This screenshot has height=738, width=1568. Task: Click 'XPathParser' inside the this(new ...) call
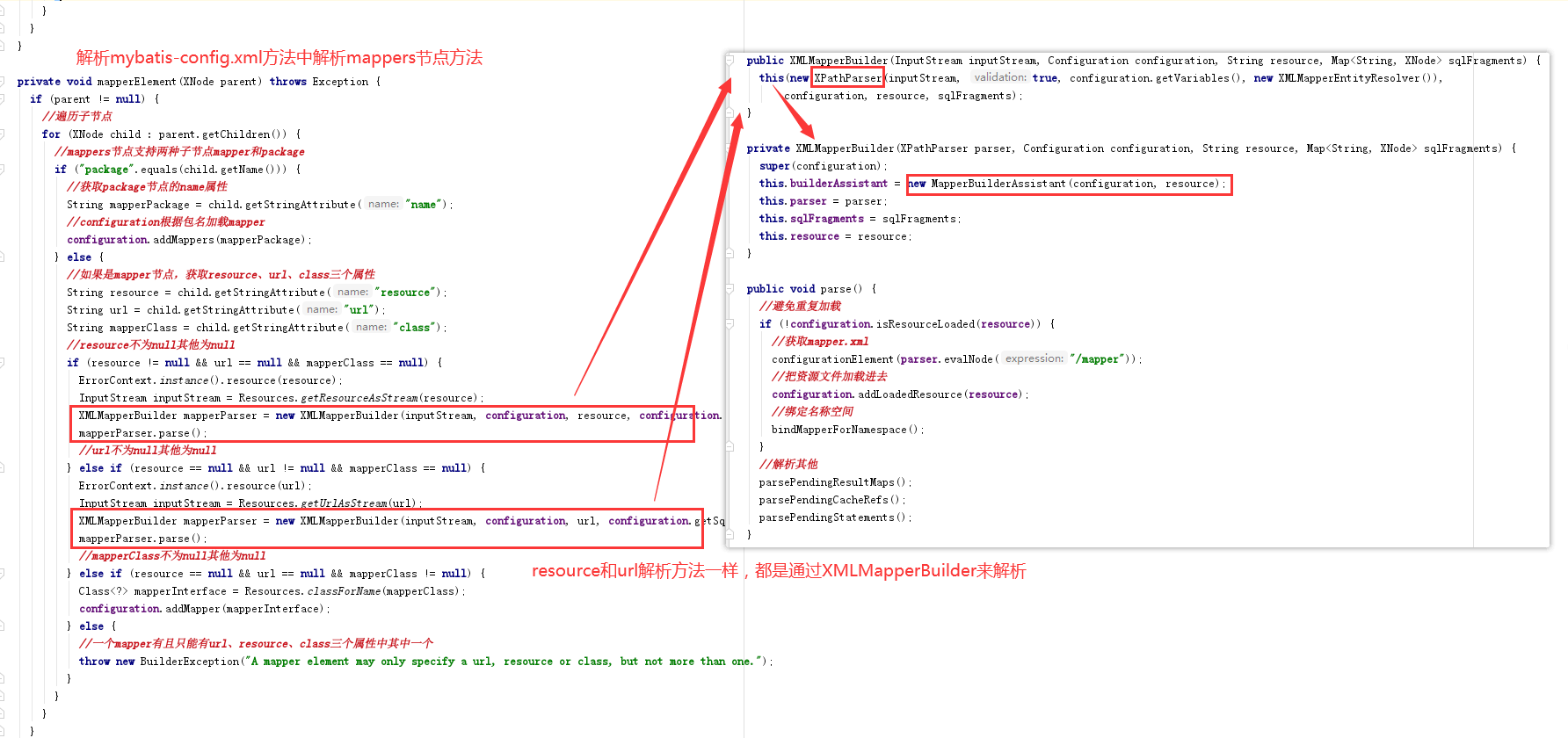(x=848, y=78)
